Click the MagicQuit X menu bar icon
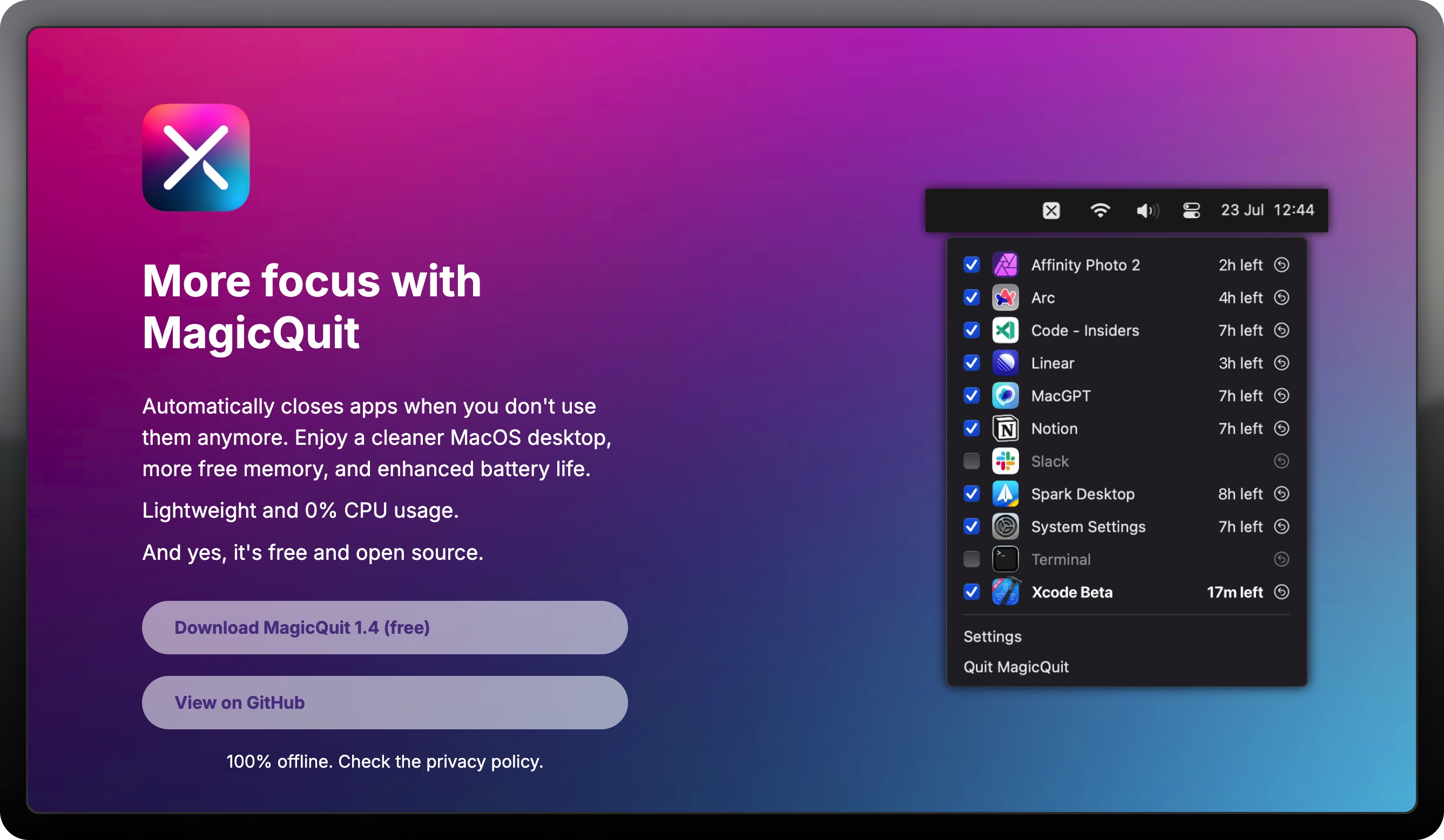The image size is (1444, 840). pos(1051,211)
